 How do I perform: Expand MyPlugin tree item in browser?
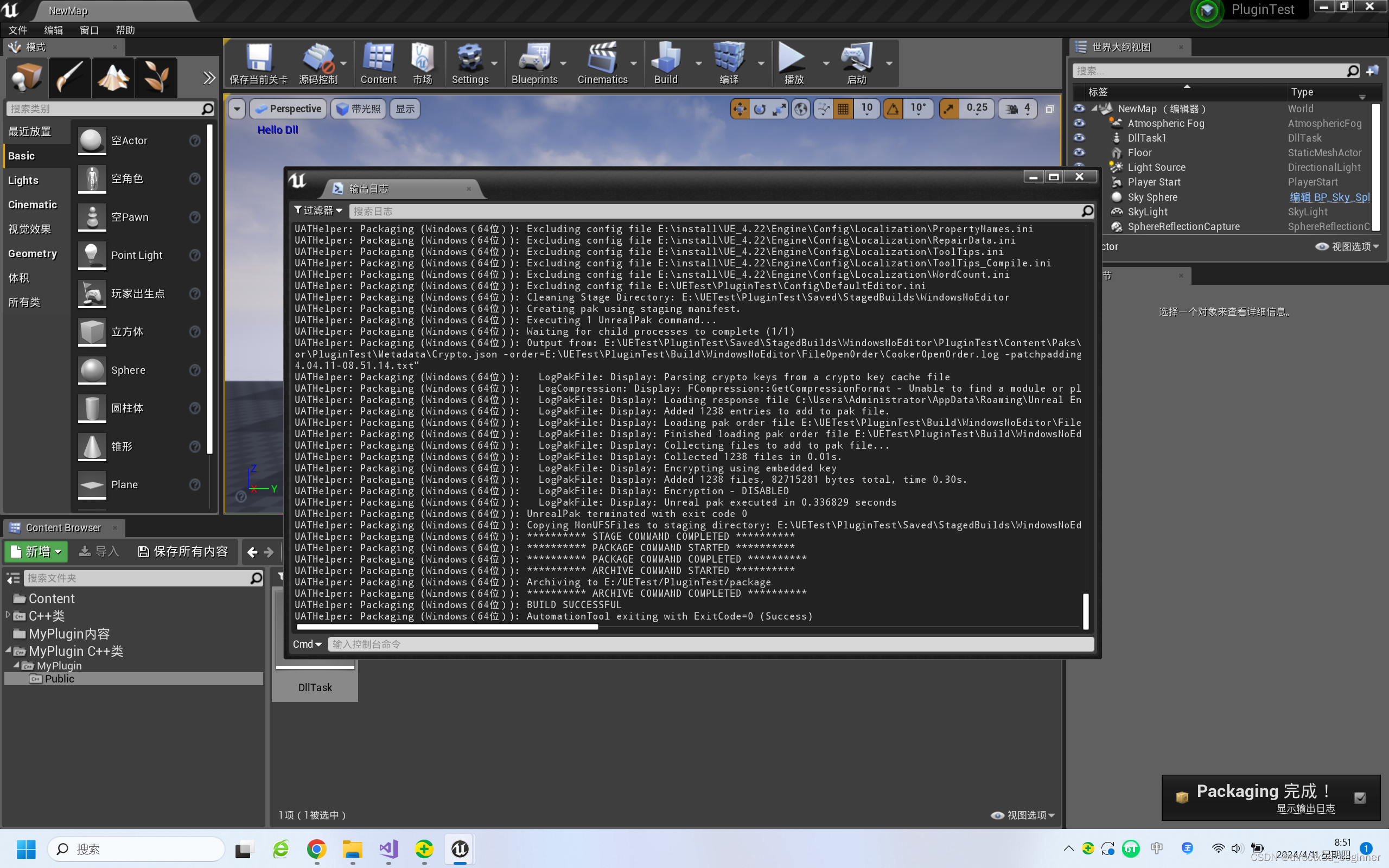pyautogui.click(x=17, y=665)
